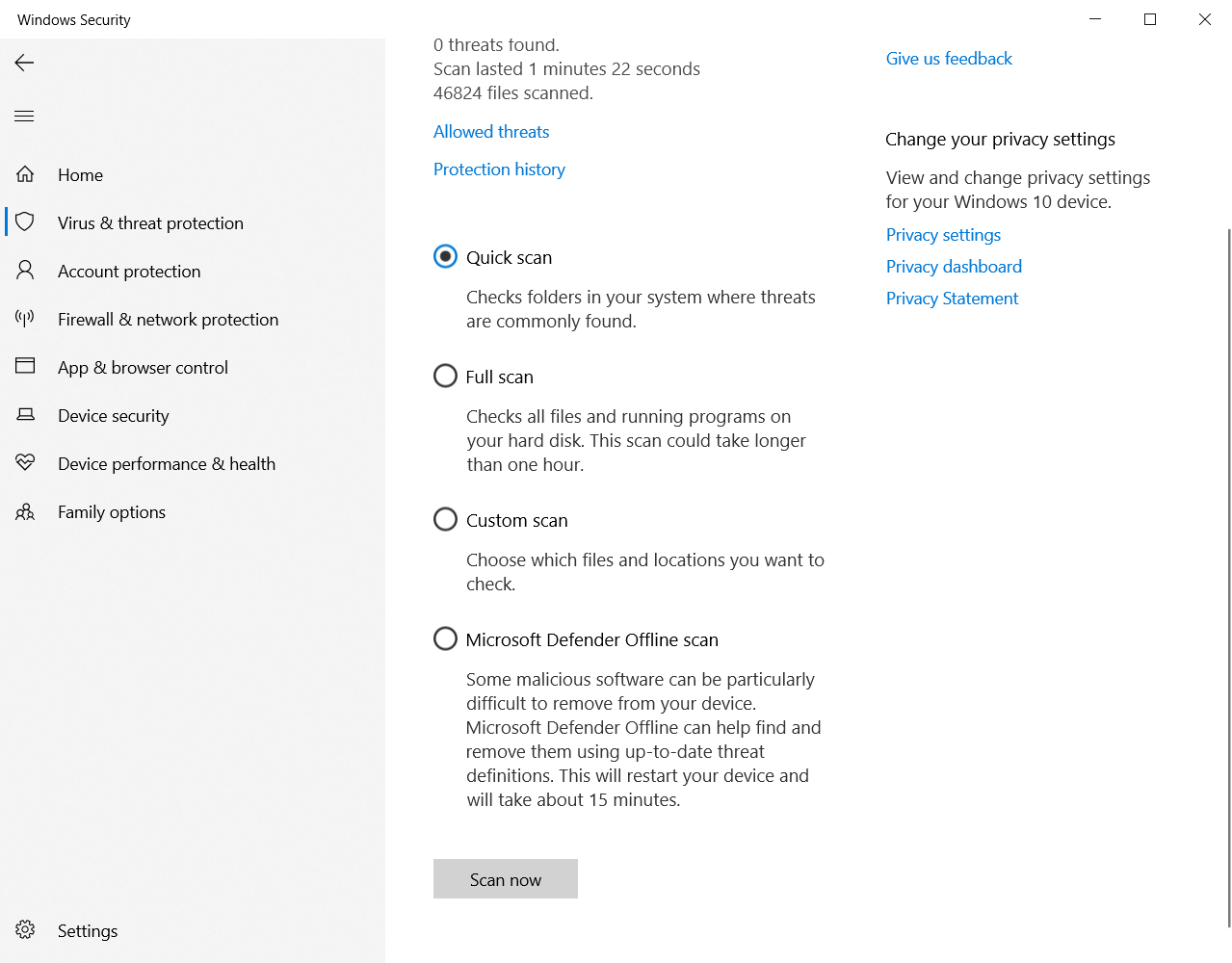Select Microsoft Defender Offline scan option
The height and width of the screenshot is (963, 1232).
point(445,638)
